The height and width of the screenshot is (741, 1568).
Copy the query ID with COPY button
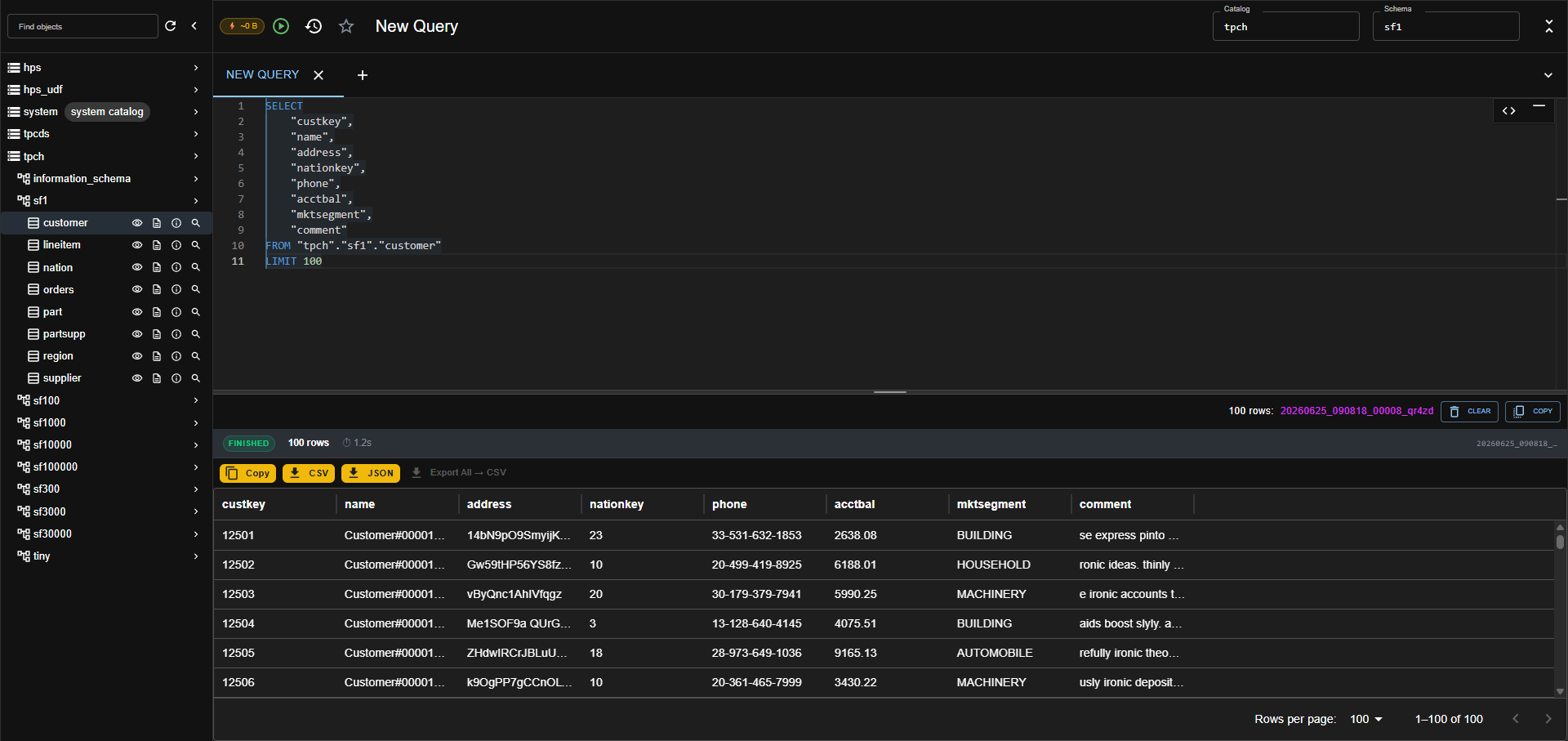pyautogui.click(x=1533, y=412)
